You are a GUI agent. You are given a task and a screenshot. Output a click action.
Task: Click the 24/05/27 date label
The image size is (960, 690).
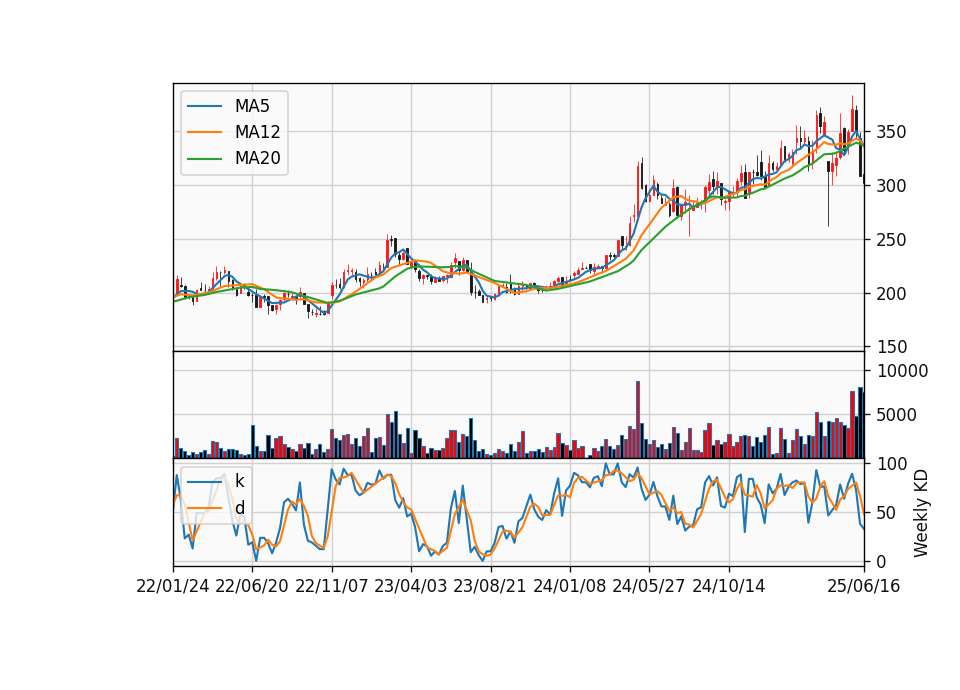[x=649, y=587]
